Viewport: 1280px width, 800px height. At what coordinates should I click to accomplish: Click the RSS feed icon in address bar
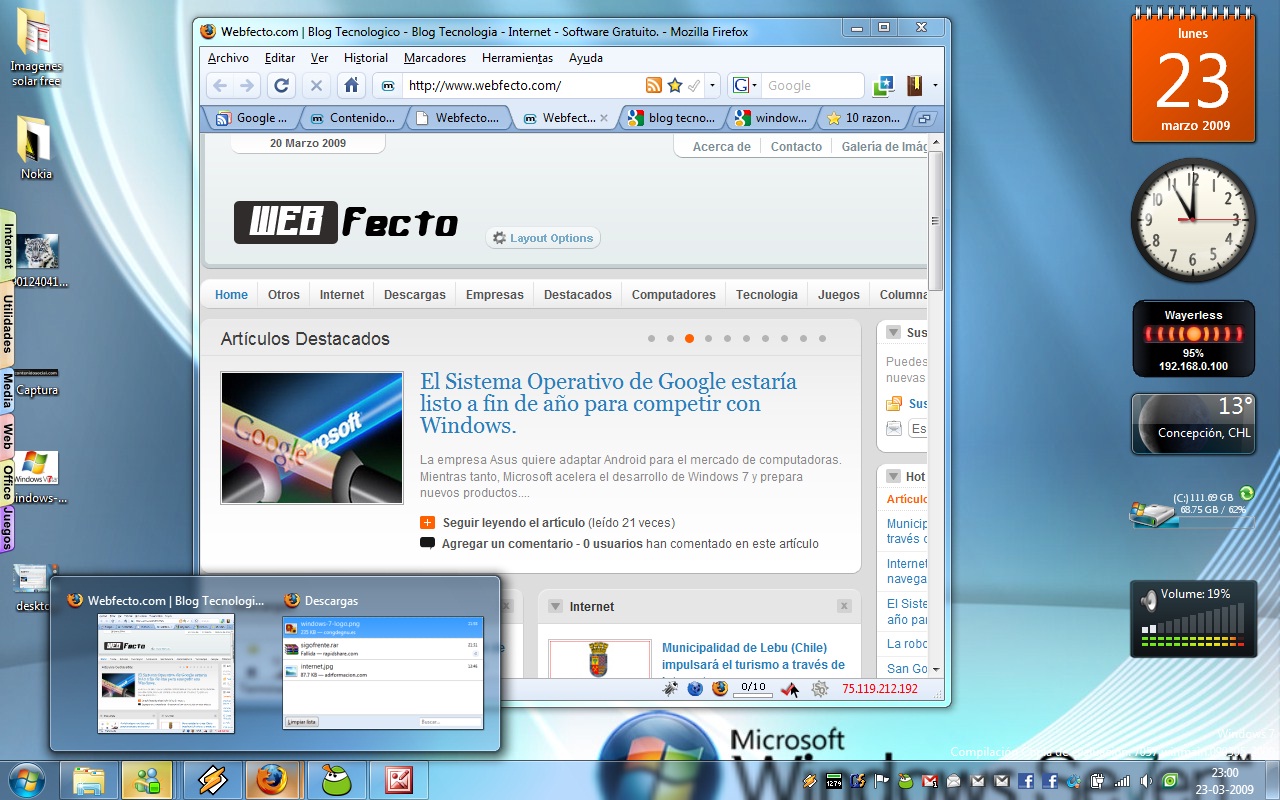[x=653, y=86]
